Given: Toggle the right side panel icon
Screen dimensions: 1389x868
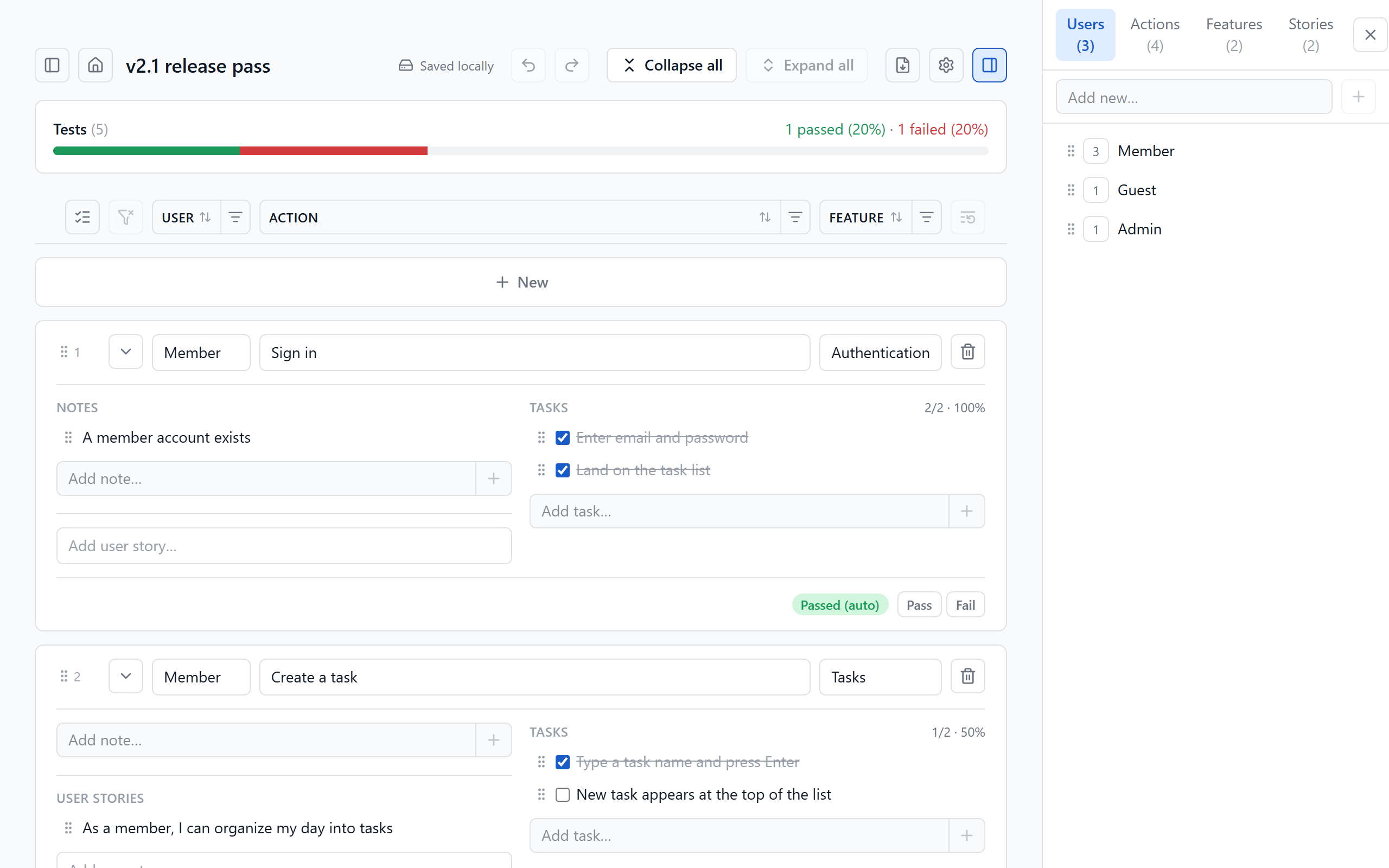Looking at the screenshot, I should pyautogui.click(x=989, y=66).
